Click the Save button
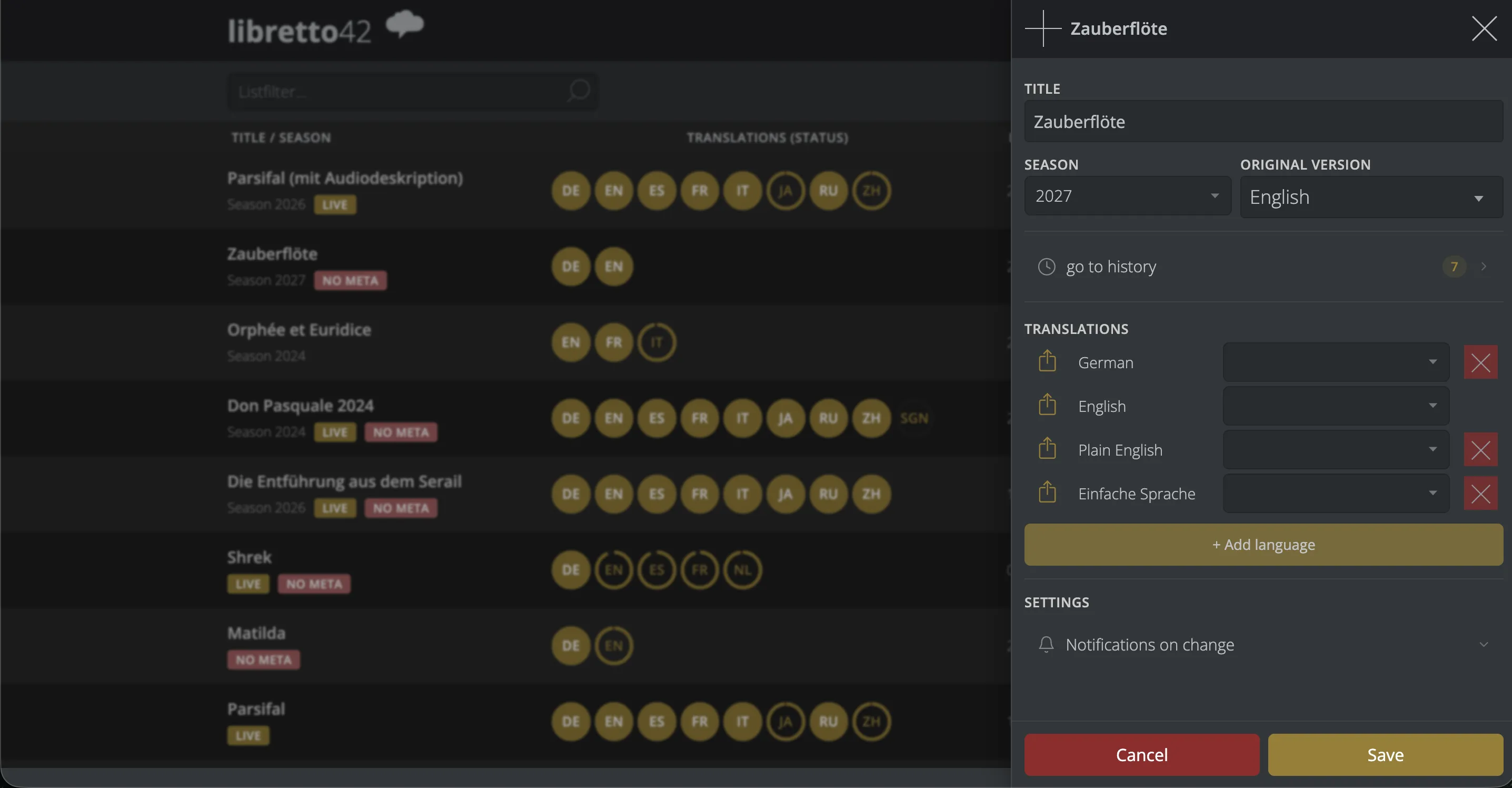The width and height of the screenshot is (1512, 788). point(1385,754)
